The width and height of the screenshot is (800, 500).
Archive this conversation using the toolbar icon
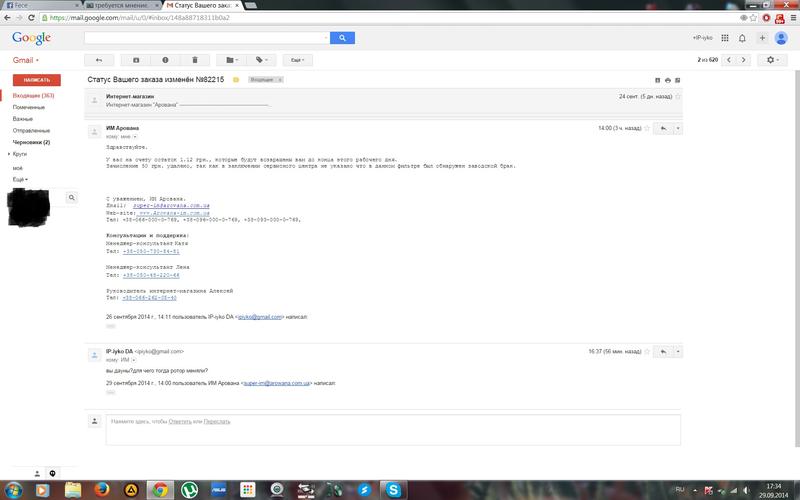click(137, 60)
